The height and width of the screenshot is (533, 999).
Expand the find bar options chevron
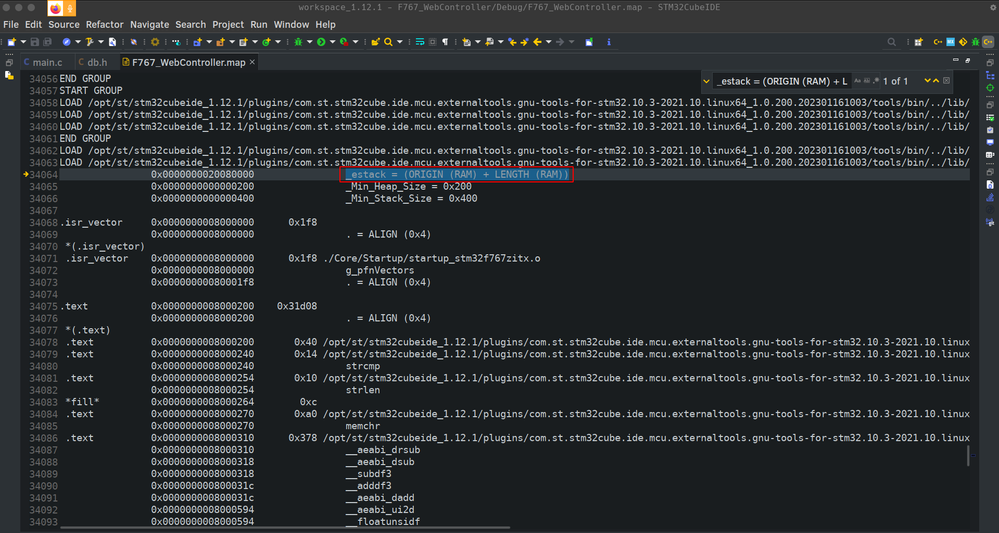tap(706, 81)
